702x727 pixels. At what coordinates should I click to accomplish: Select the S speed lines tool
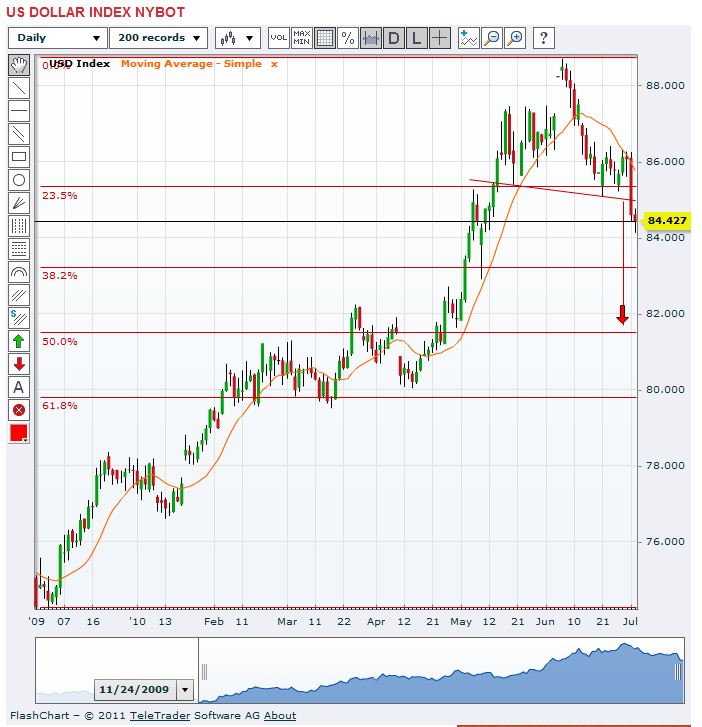pyautogui.click(x=19, y=318)
